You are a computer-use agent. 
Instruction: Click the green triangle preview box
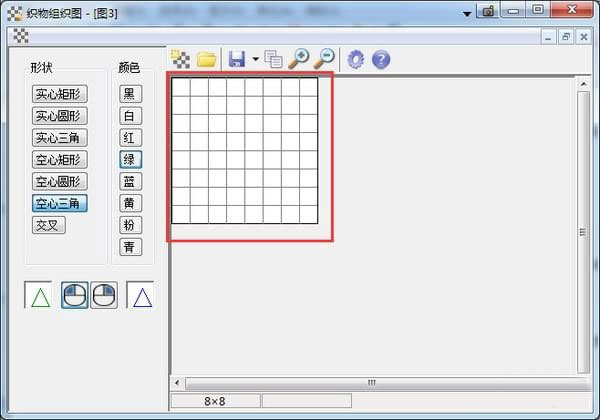[x=38, y=295]
